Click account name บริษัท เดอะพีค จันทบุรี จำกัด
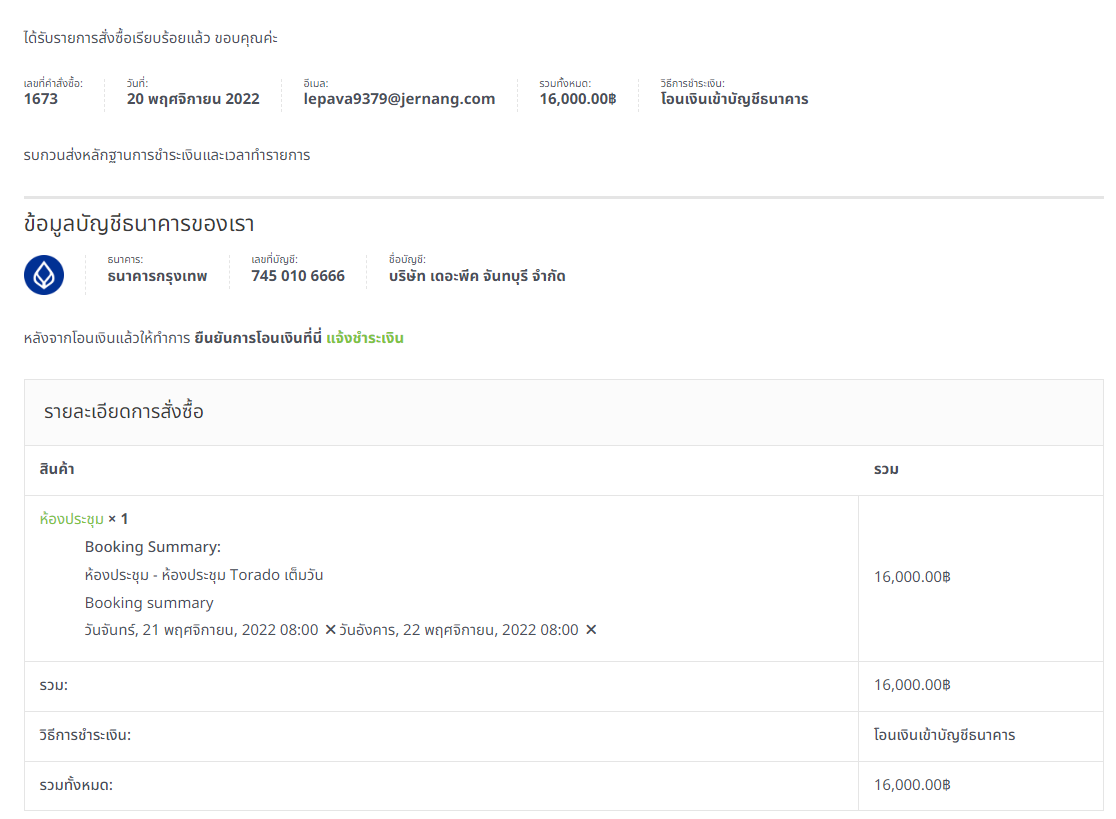The height and width of the screenshot is (819, 1116). pos(477,276)
